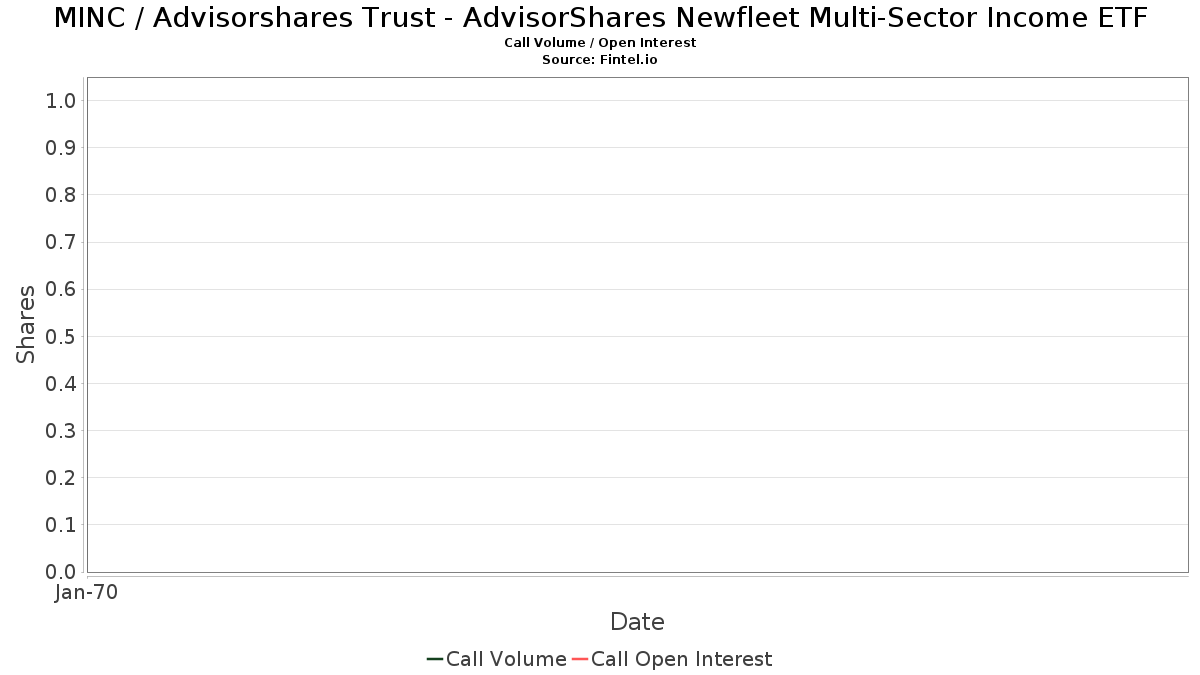Viewport: 1200px width, 675px height.
Task: Click the 0.4 y-axis tick label
Action: pos(61,383)
